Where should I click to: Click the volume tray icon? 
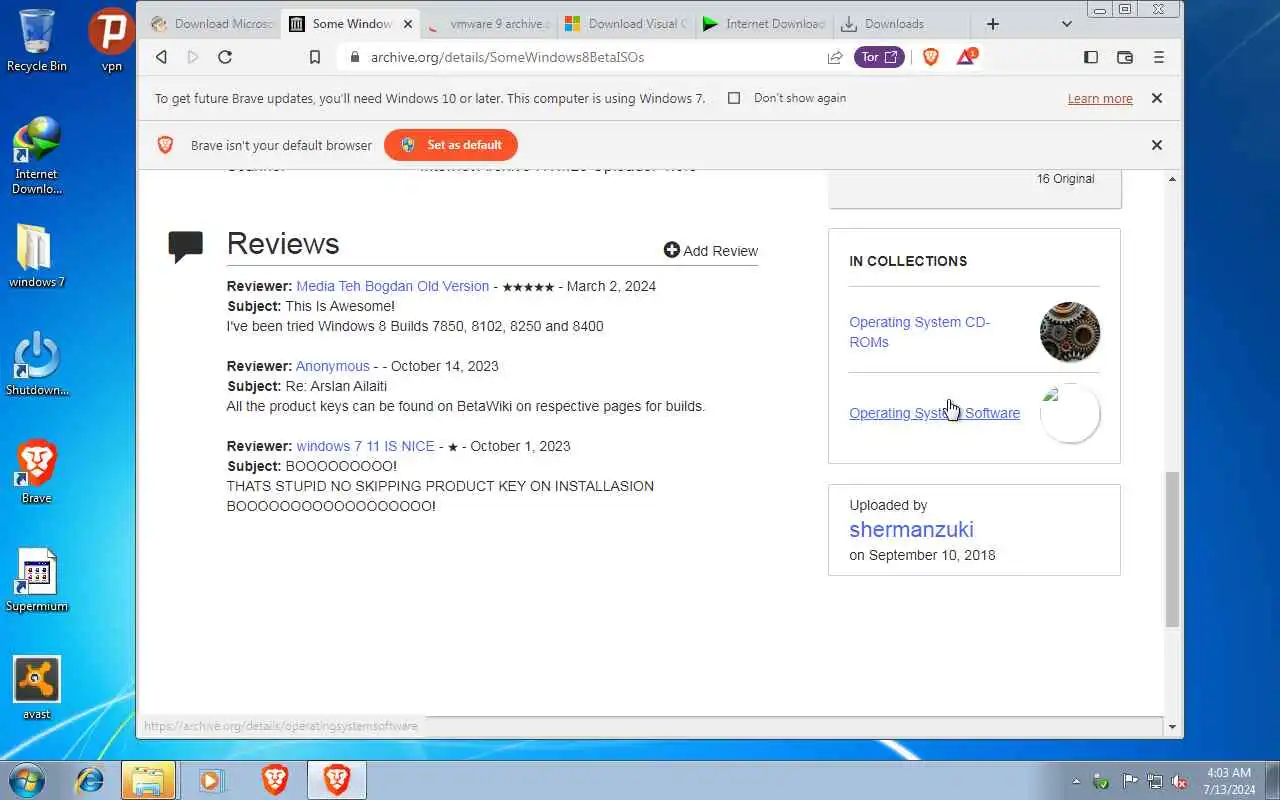[1180, 781]
